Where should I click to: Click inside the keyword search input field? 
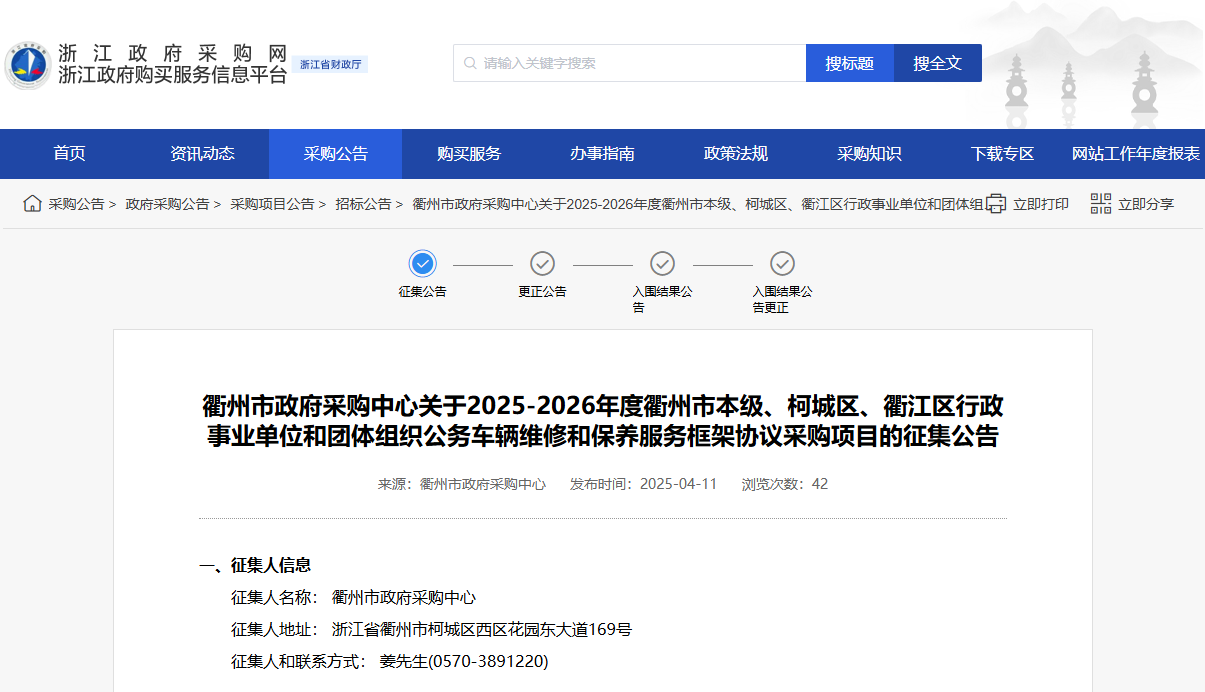pyautogui.click(x=620, y=62)
